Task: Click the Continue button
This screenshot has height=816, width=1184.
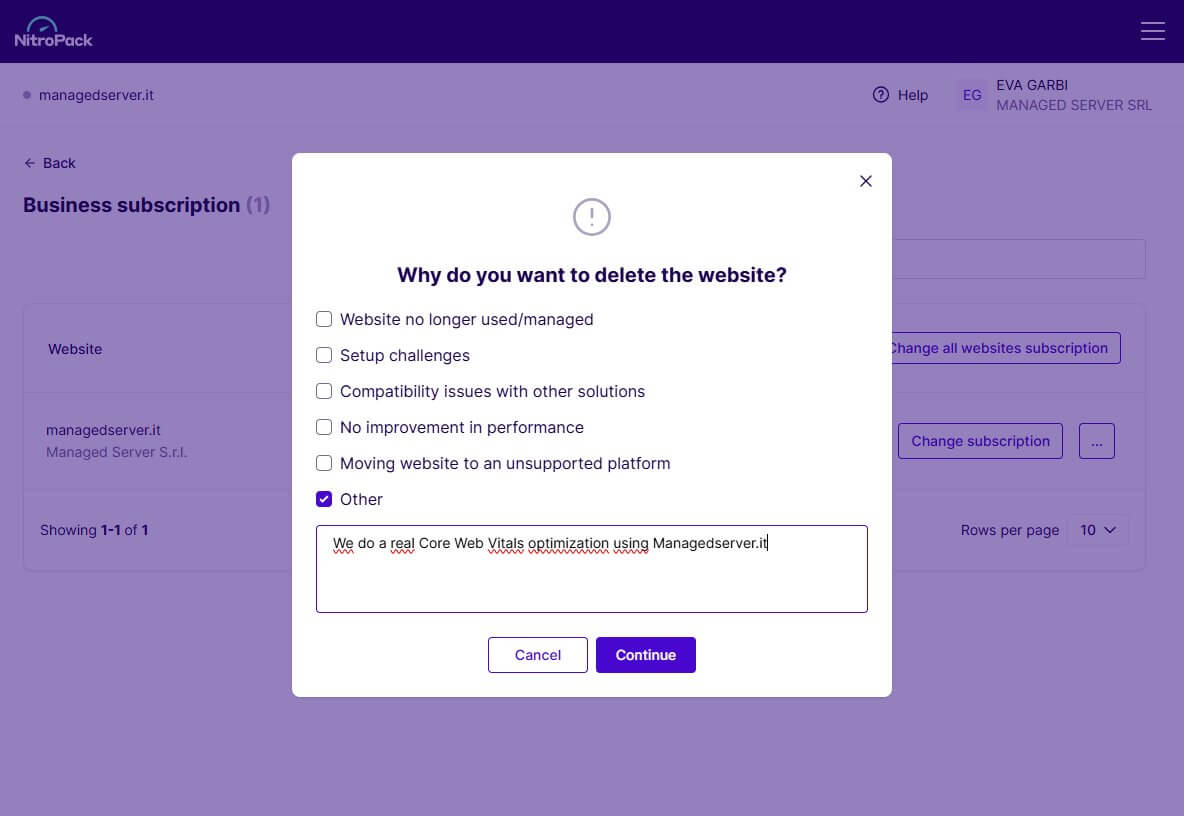Action: click(646, 655)
